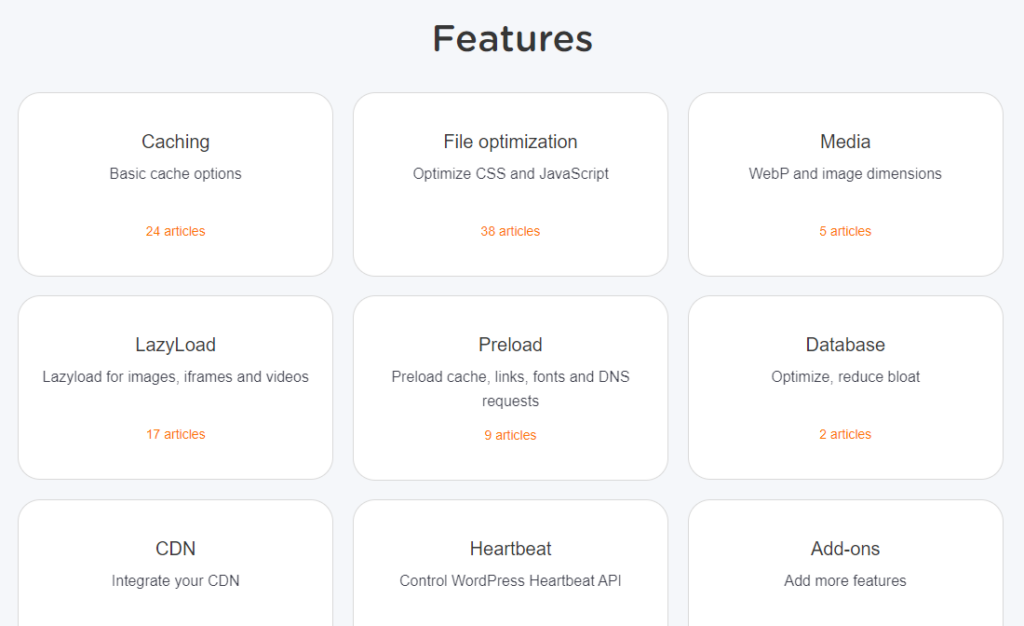Click 'Lazyload for images, iframes and videos' text
This screenshot has height=626, width=1024.
pyautogui.click(x=176, y=377)
